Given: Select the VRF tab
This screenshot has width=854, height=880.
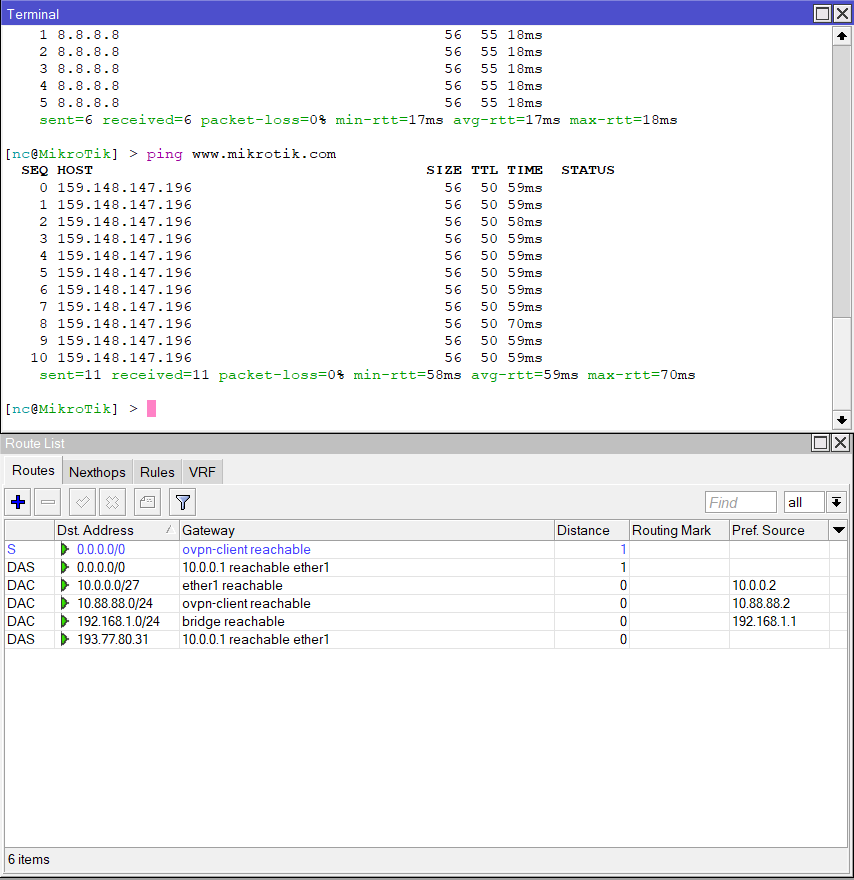Looking at the screenshot, I should pos(202,472).
